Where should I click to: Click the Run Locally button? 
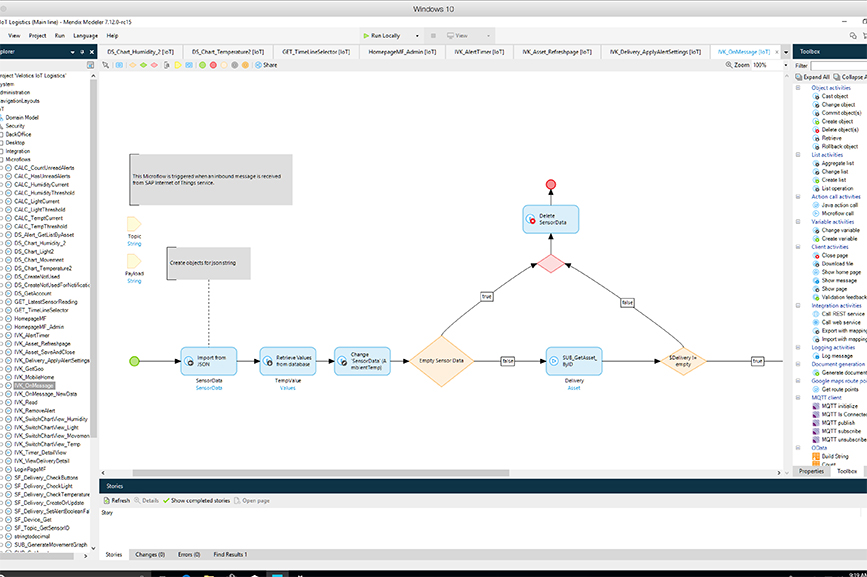click(382, 36)
